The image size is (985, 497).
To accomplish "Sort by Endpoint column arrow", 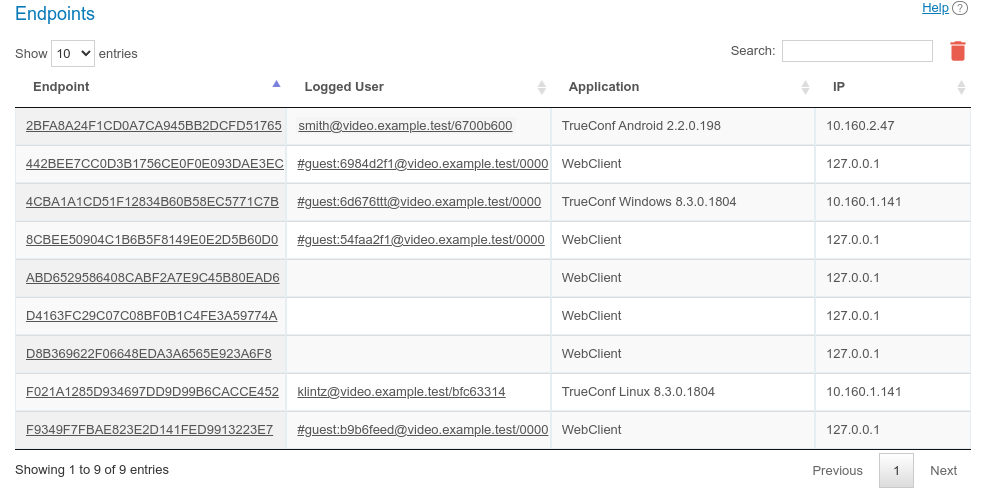I will (x=277, y=86).
